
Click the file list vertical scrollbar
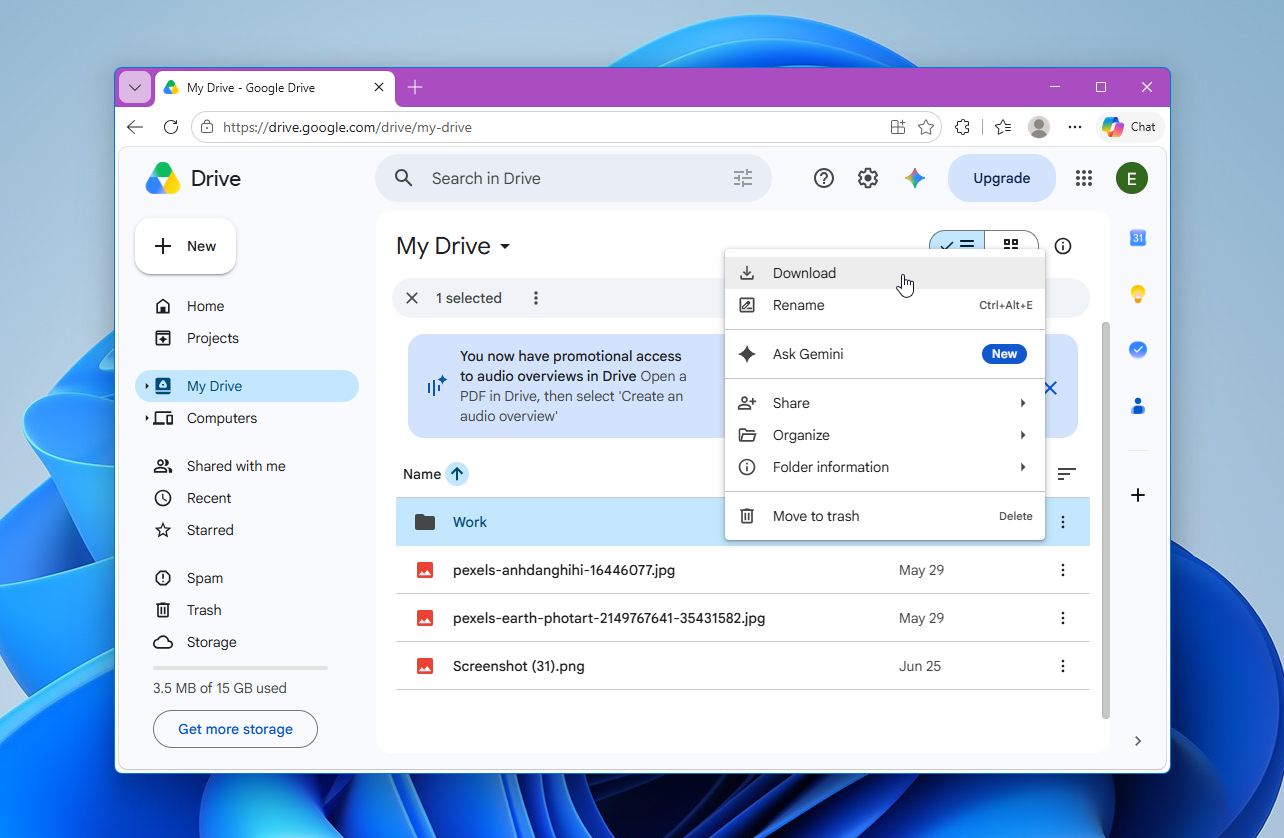tap(1105, 520)
